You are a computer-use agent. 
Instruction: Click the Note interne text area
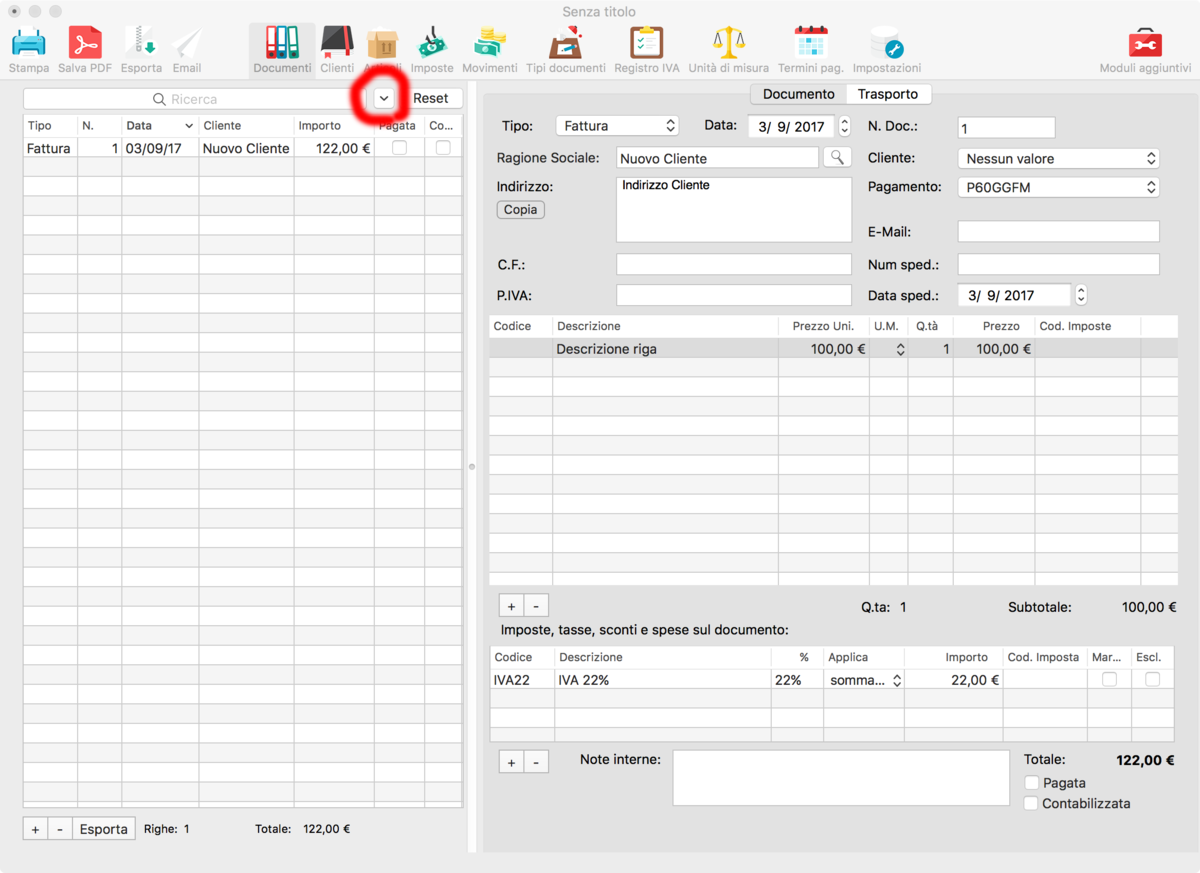coord(841,778)
